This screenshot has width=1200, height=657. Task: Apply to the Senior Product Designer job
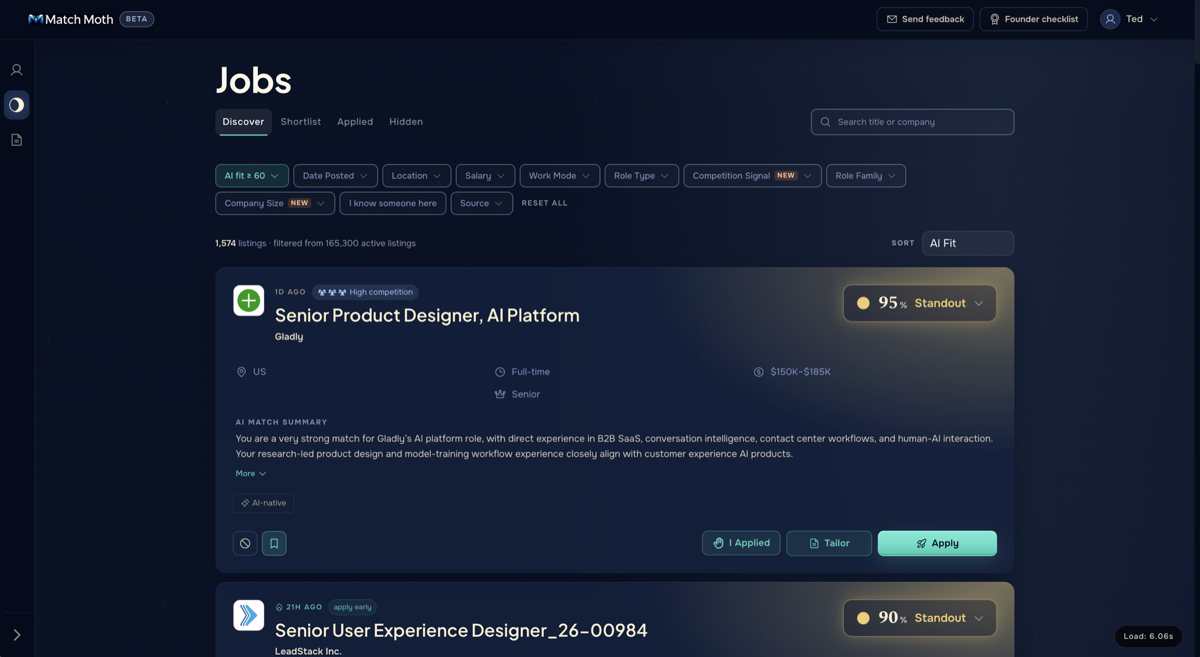[937, 543]
